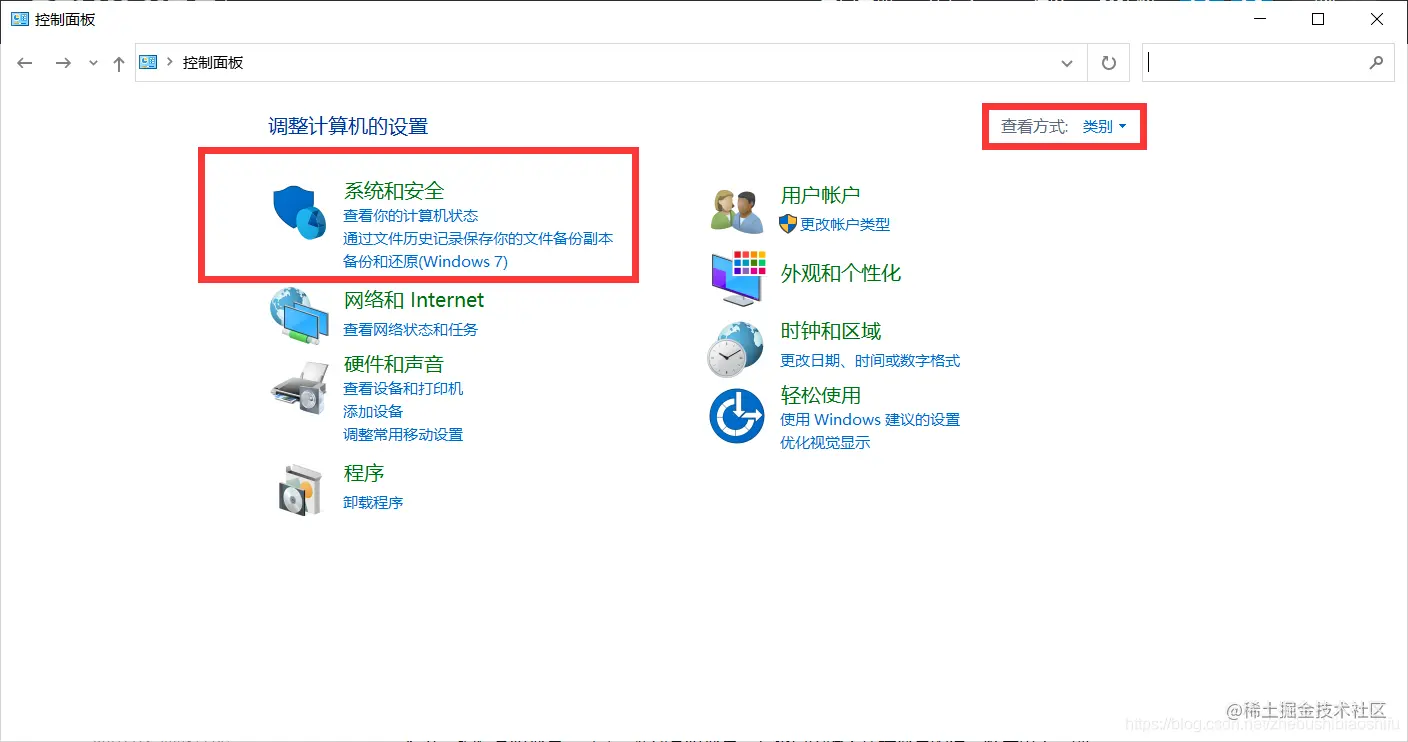Maximize the Control Panel window
This screenshot has height=742, width=1408.
[x=1318, y=19]
